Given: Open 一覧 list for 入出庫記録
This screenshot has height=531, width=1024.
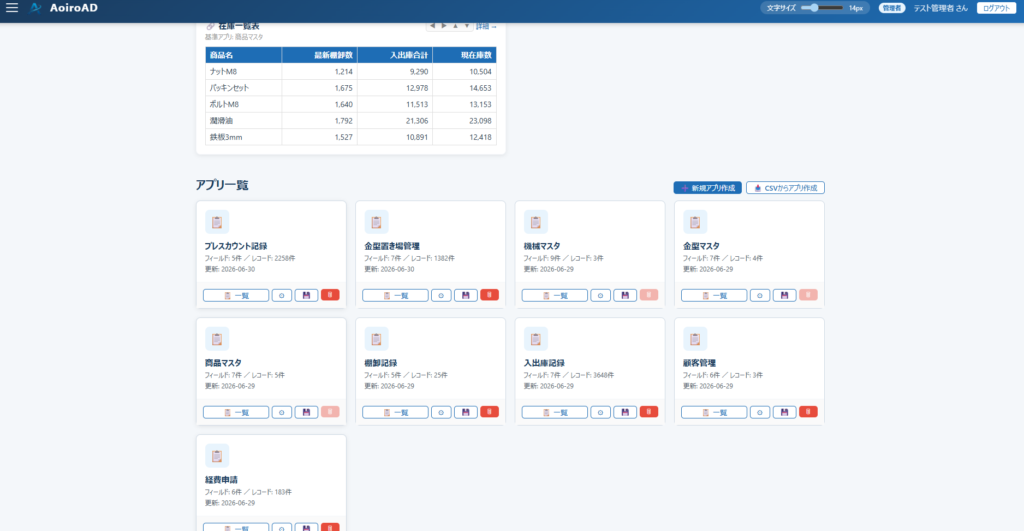Looking at the screenshot, I should tap(554, 412).
